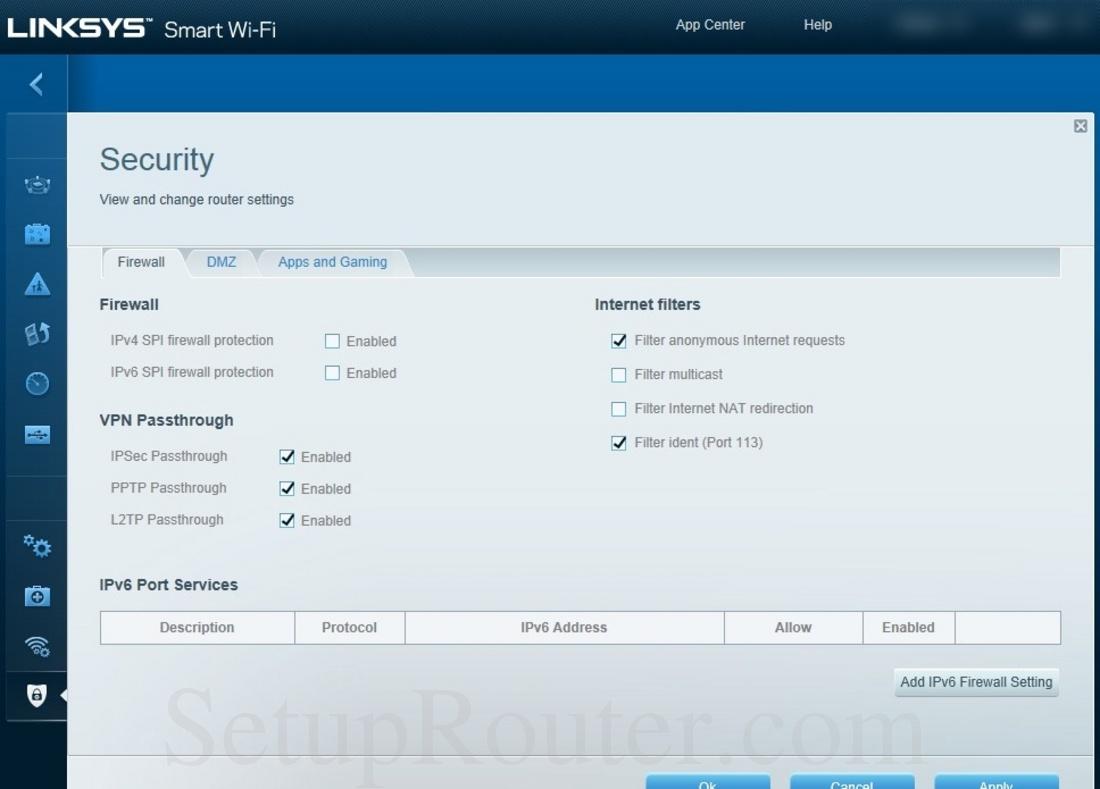Click the Protocol column header
This screenshot has height=789, width=1100.
pyautogui.click(x=349, y=628)
